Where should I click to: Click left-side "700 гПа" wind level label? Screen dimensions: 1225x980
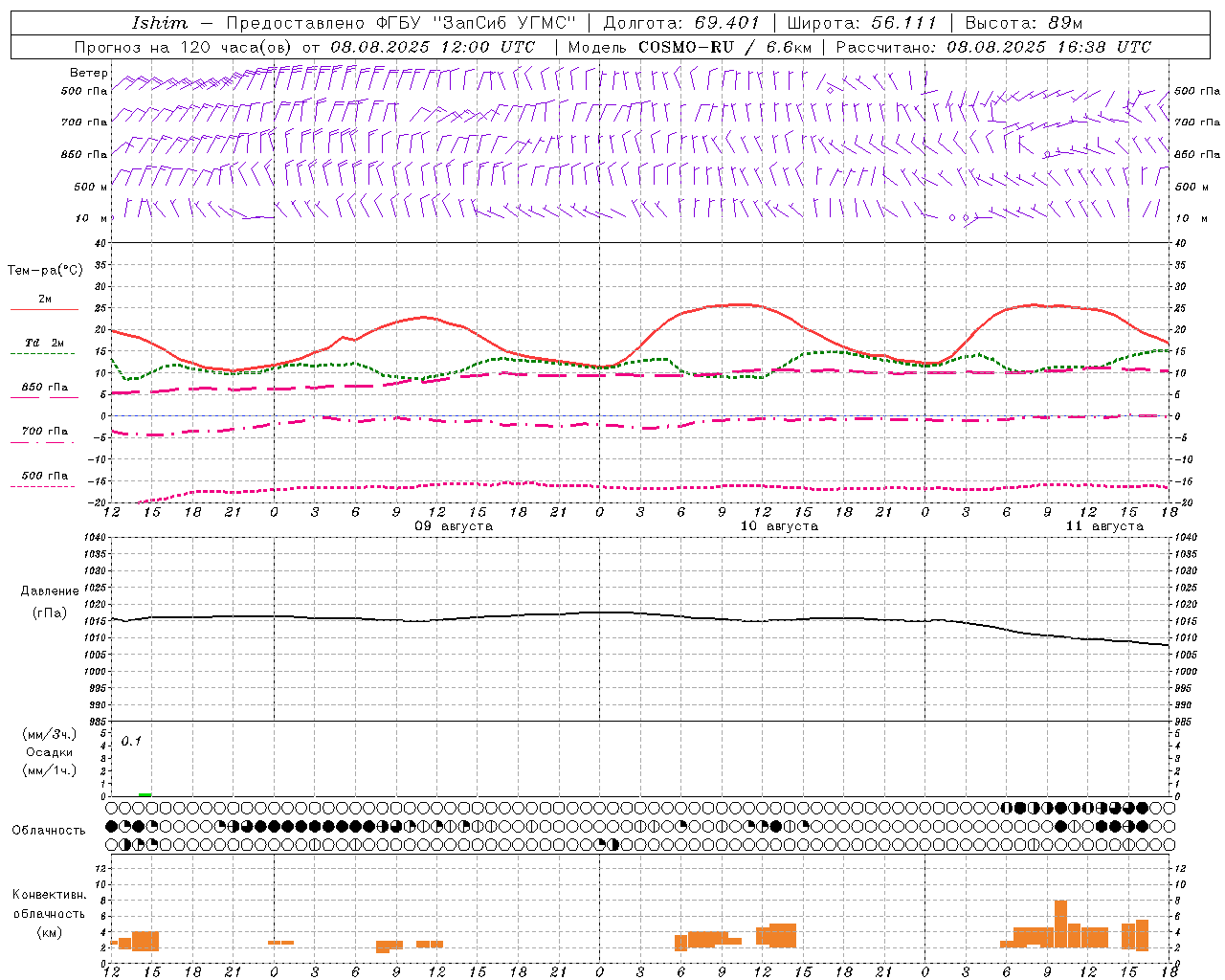(x=84, y=122)
